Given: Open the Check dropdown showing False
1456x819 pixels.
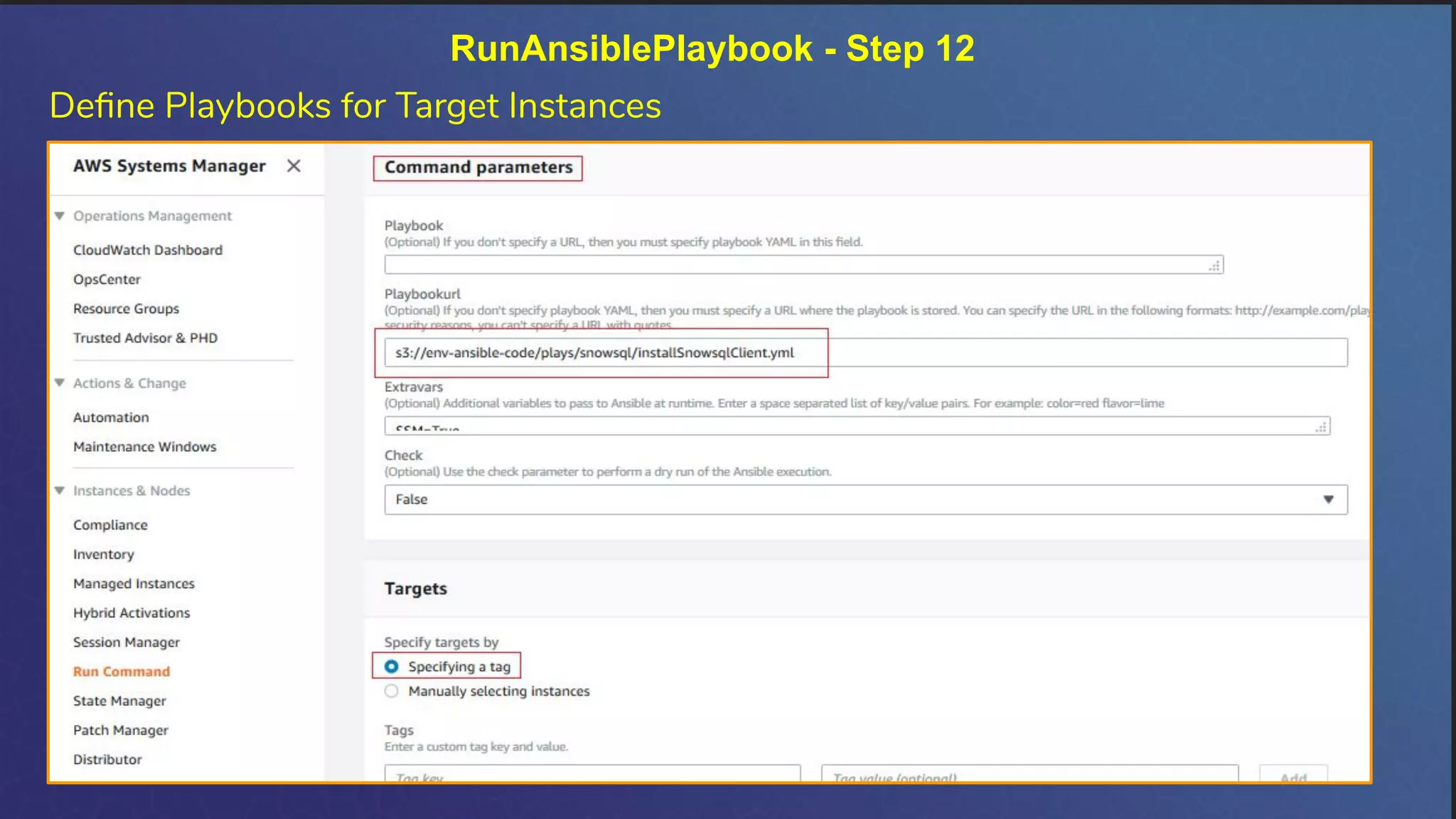Looking at the screenshot, I should (x=866, y=500).
